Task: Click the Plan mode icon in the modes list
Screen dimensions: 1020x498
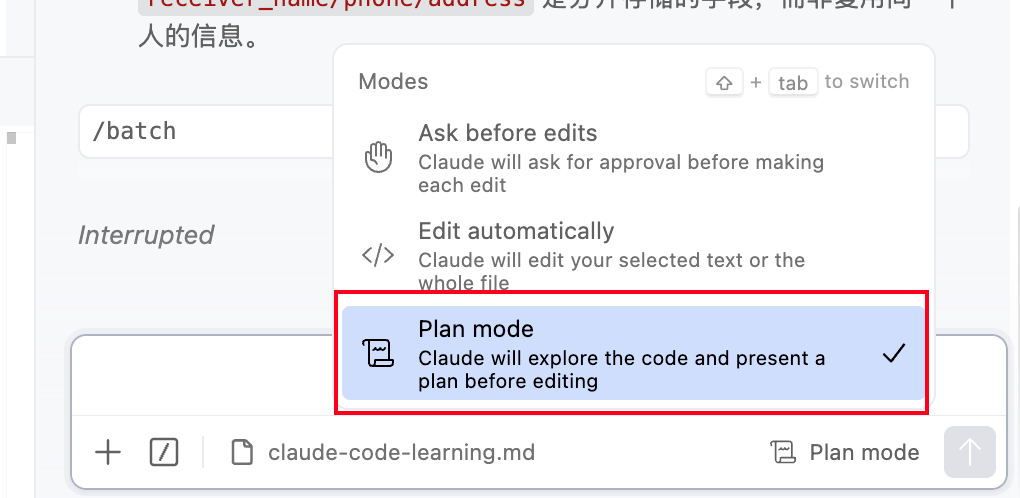Action: pos(378,353)
